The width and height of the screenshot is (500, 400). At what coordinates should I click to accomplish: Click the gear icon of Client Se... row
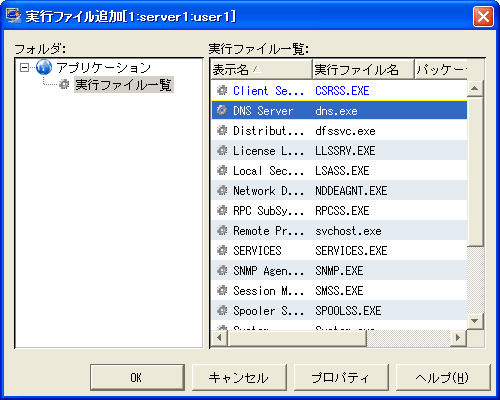pyautogui.click(x=222, y=90)
